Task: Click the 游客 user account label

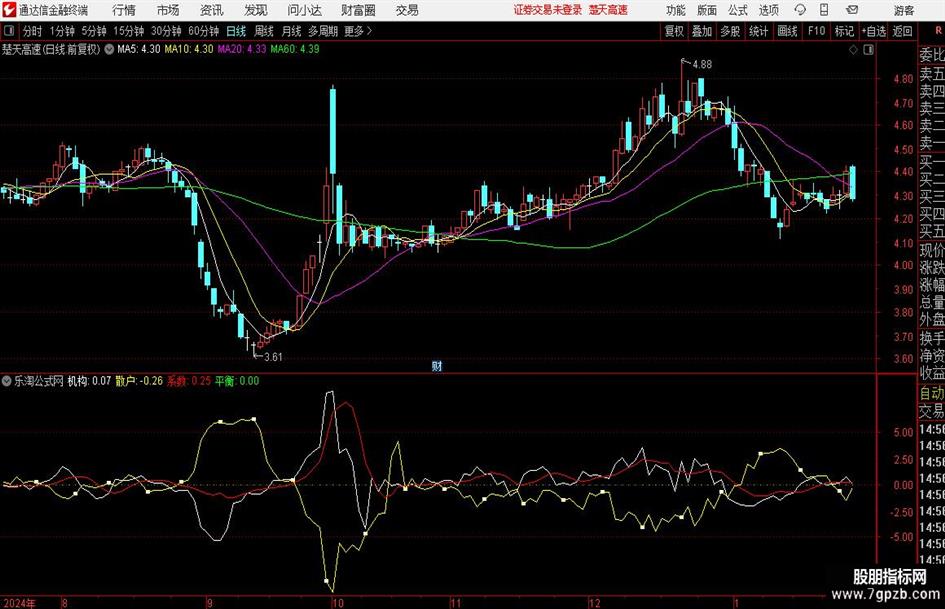Action: [x=904, y=10]
